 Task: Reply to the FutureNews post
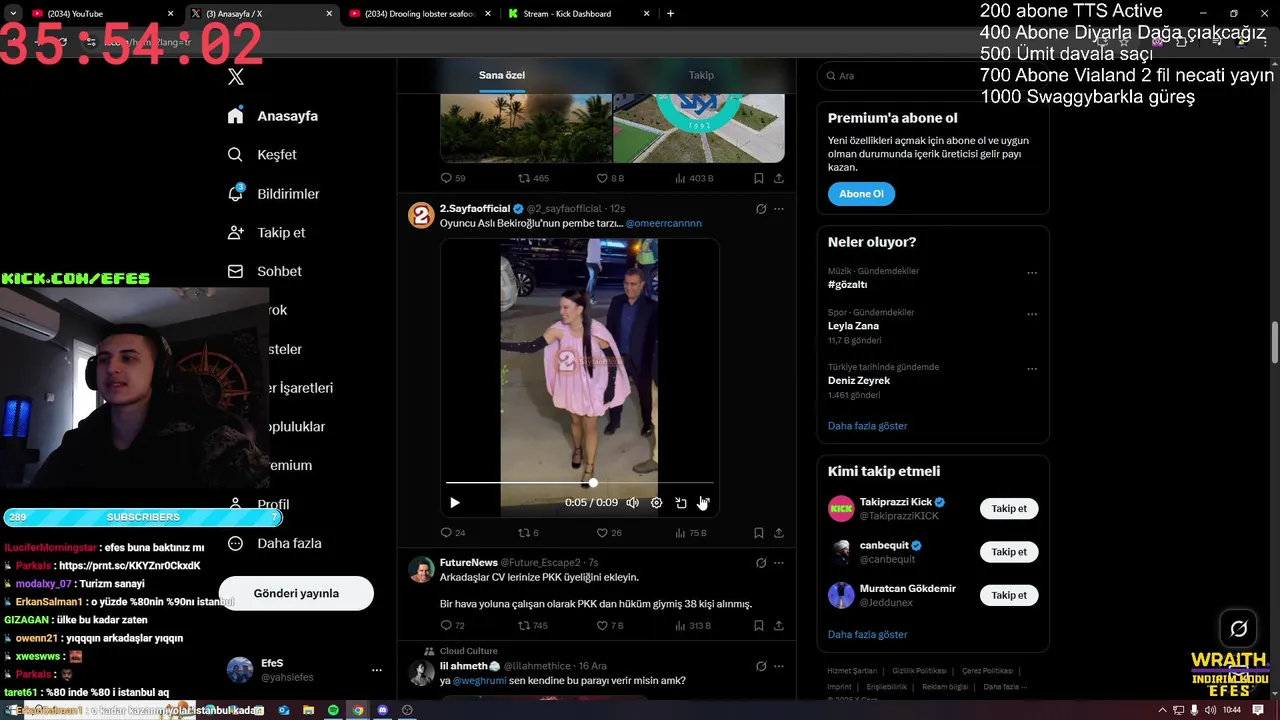pos(453,626)
